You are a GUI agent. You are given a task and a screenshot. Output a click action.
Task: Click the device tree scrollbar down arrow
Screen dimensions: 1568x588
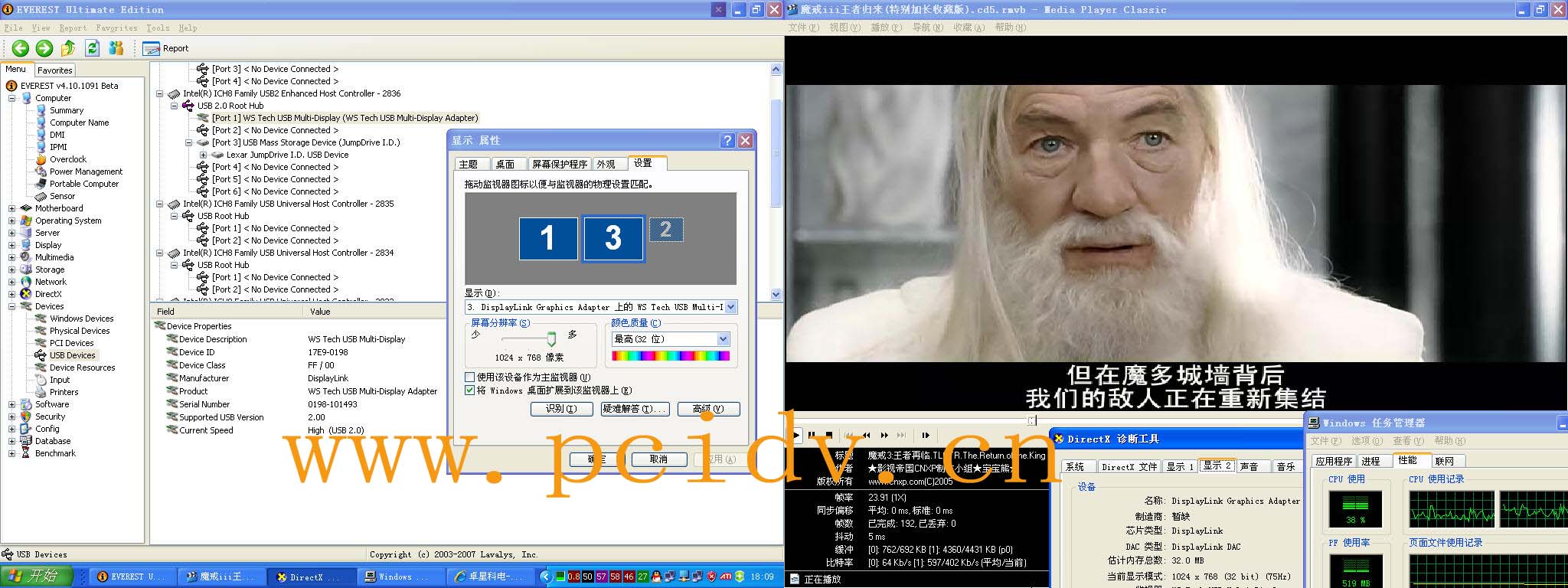[776, 294]
